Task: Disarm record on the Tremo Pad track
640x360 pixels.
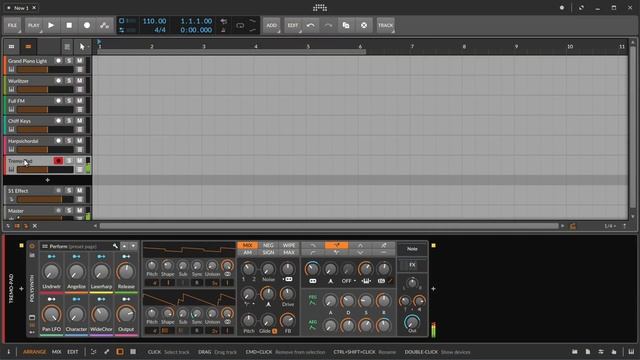Action: 58,161
